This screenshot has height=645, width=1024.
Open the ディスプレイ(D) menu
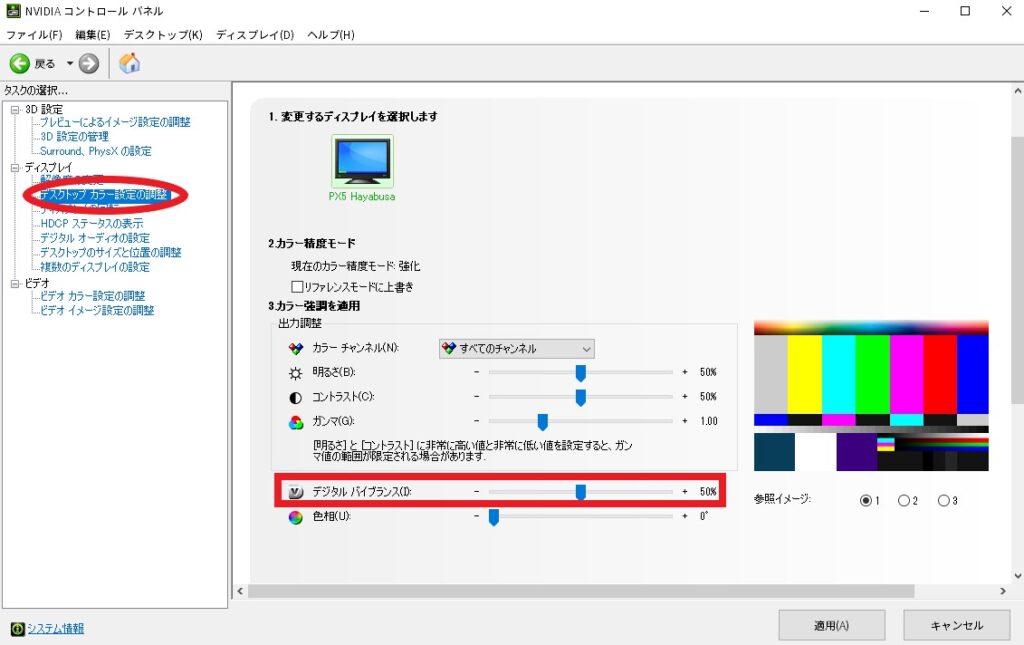pyautogui.click(x=255, y=35)
